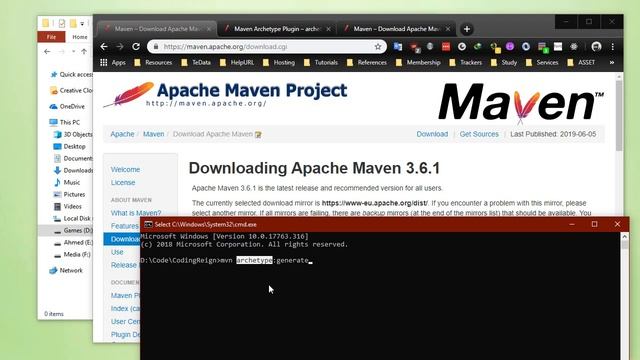Click the Chrome back arrow button
640x360 pixels.
[x=104, y=47]
